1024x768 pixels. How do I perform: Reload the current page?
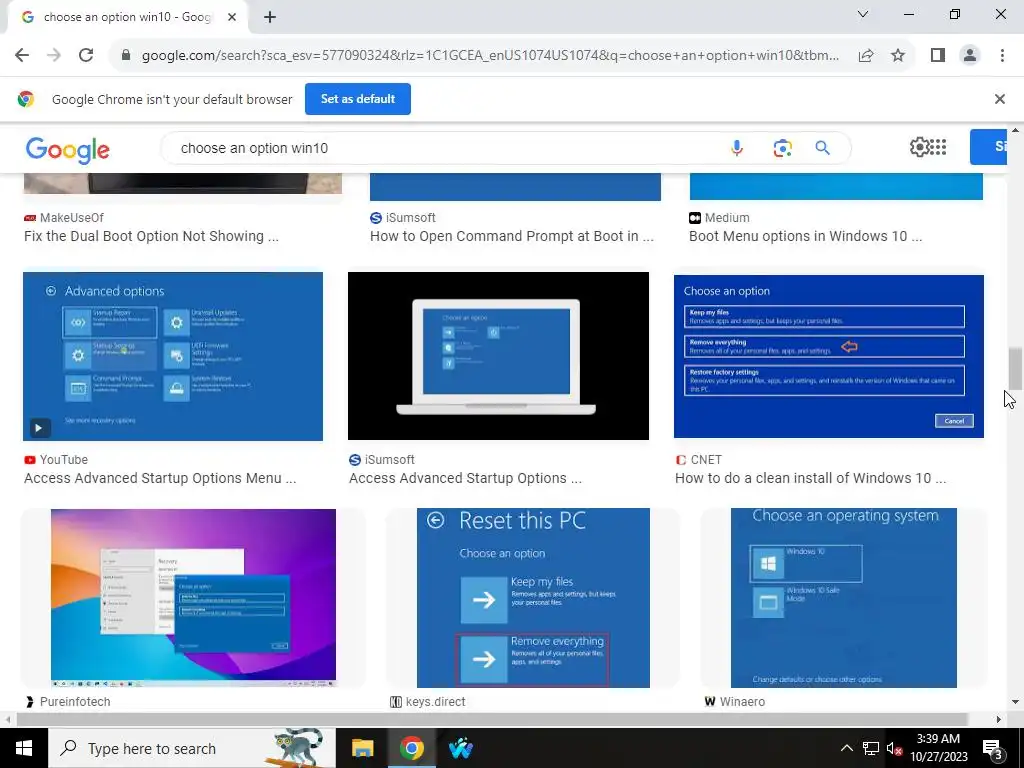pos(86,56)
